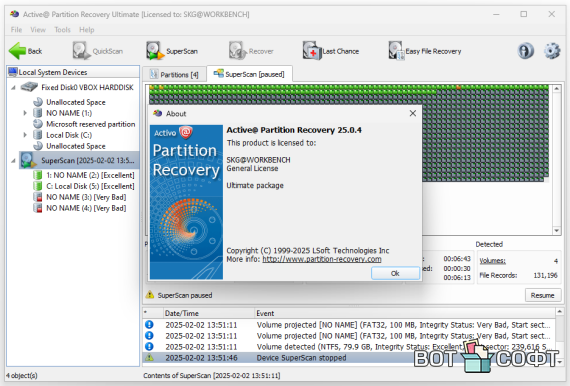The image size is (570, 386).
Task: Select the Device SuperScan stopped log row
Action: pyautogui.click(x=349, y=358)
